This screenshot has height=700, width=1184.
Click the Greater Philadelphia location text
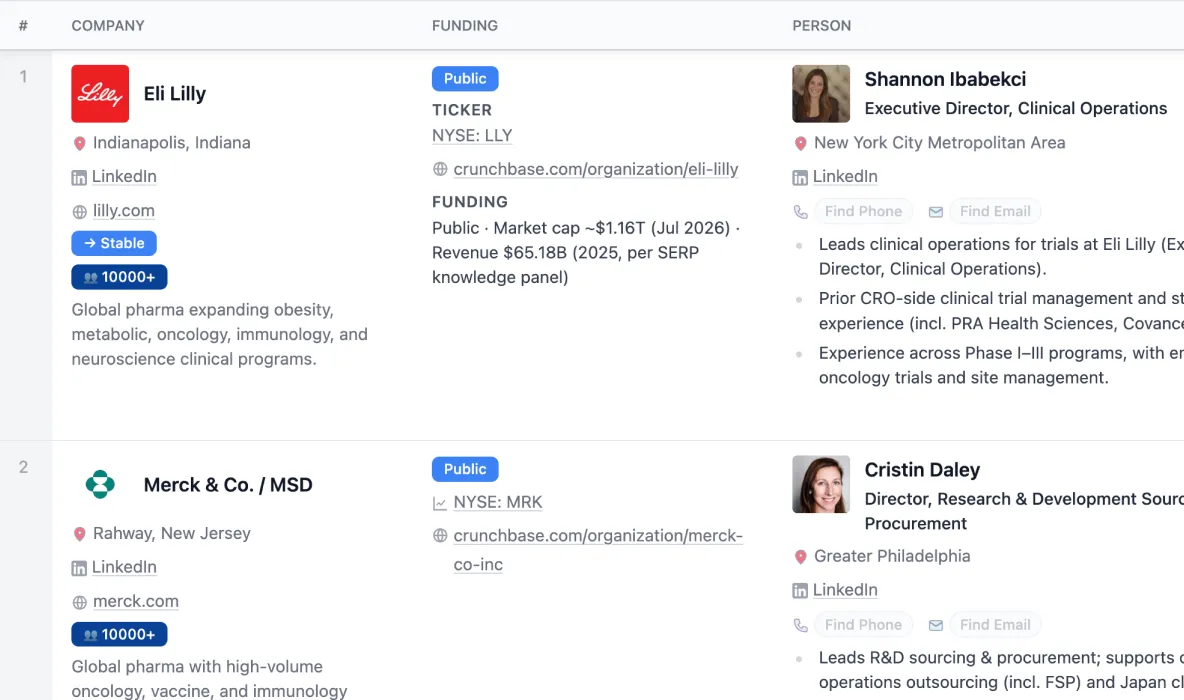click(x=892, y=556)
